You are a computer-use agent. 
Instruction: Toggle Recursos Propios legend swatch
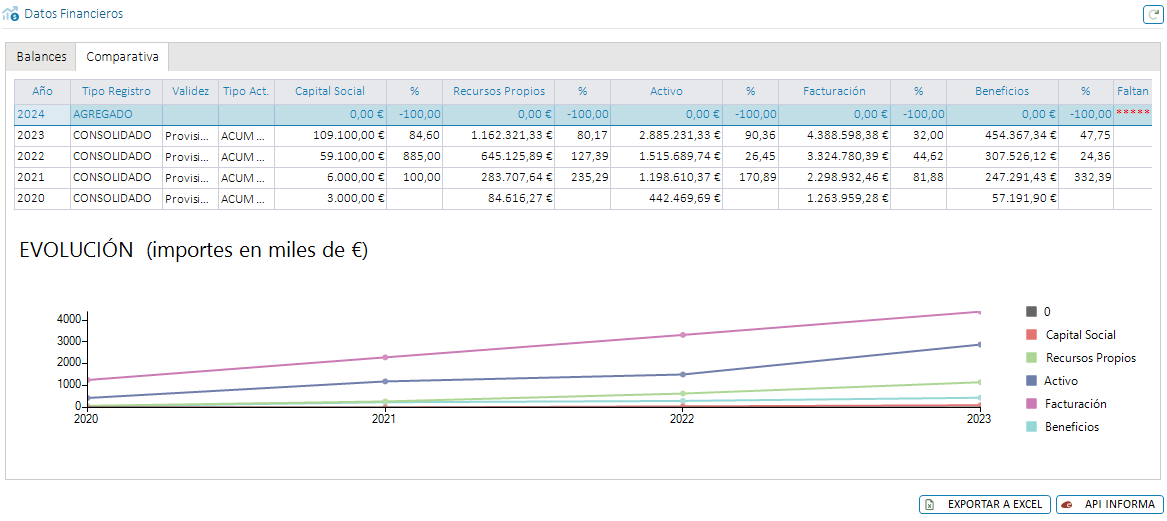tap(1032, 358)
